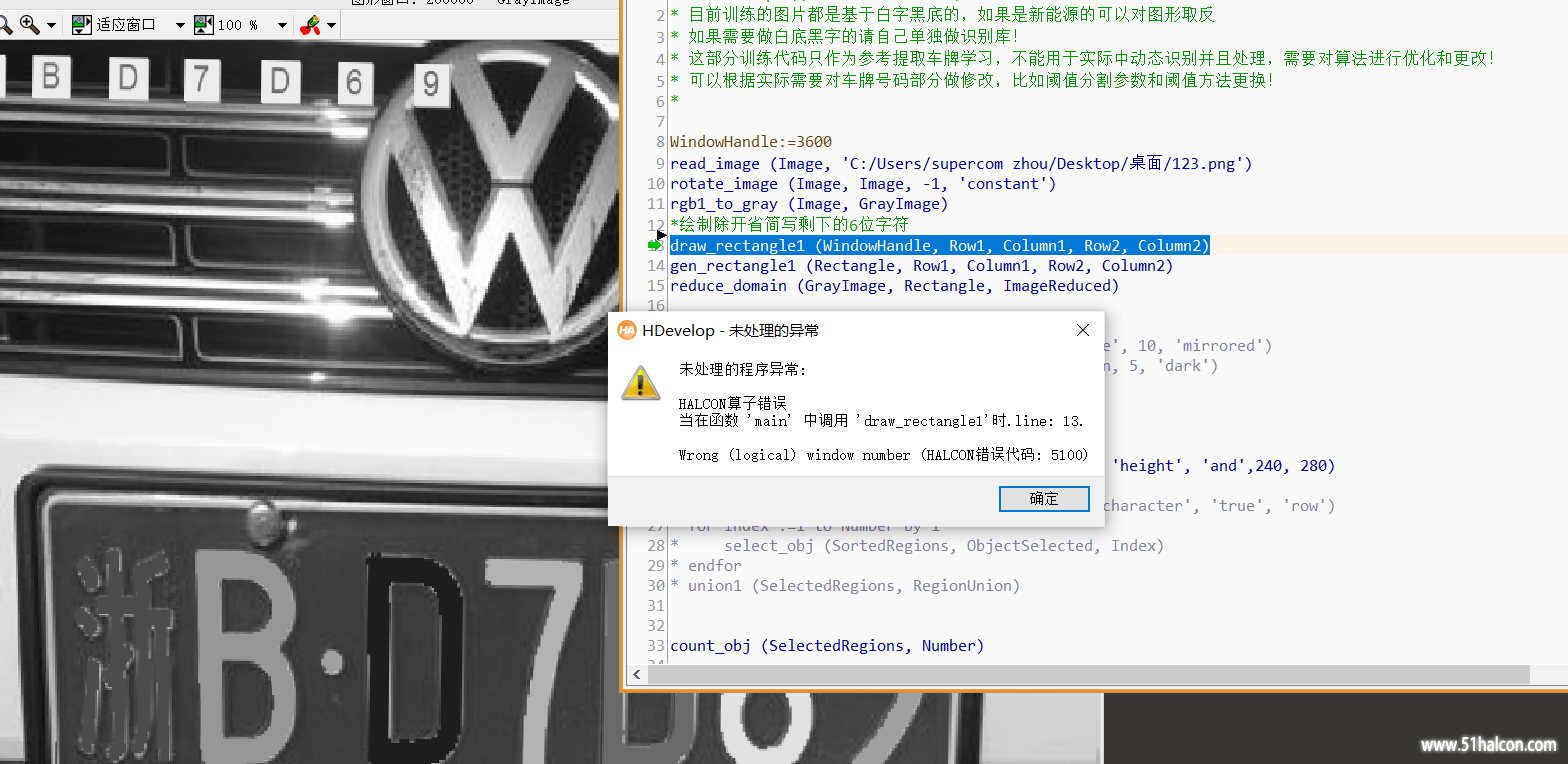The height and width of the screenshot is (764, 1568).
Task: Click the zoom-in magnifier tool icon
Action: tap(30, 24)
